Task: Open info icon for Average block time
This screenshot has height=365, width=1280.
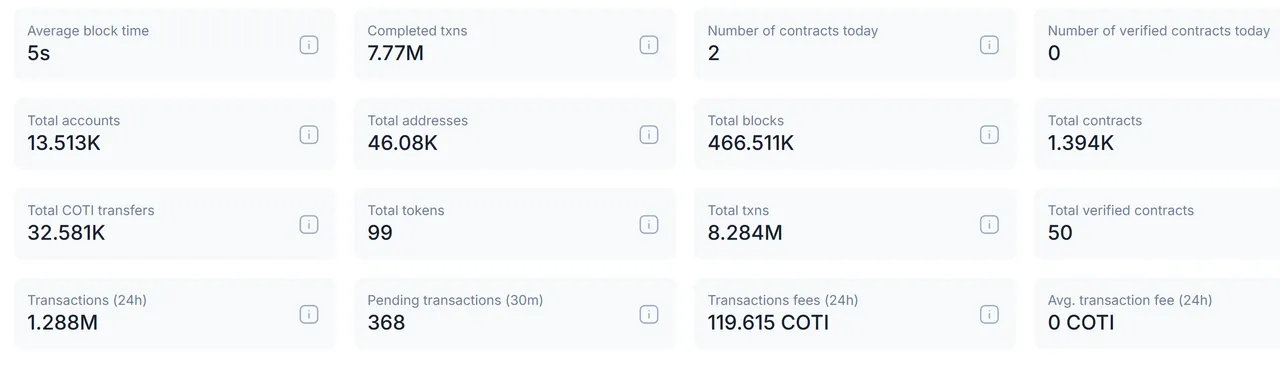Action: pos(309,45)
